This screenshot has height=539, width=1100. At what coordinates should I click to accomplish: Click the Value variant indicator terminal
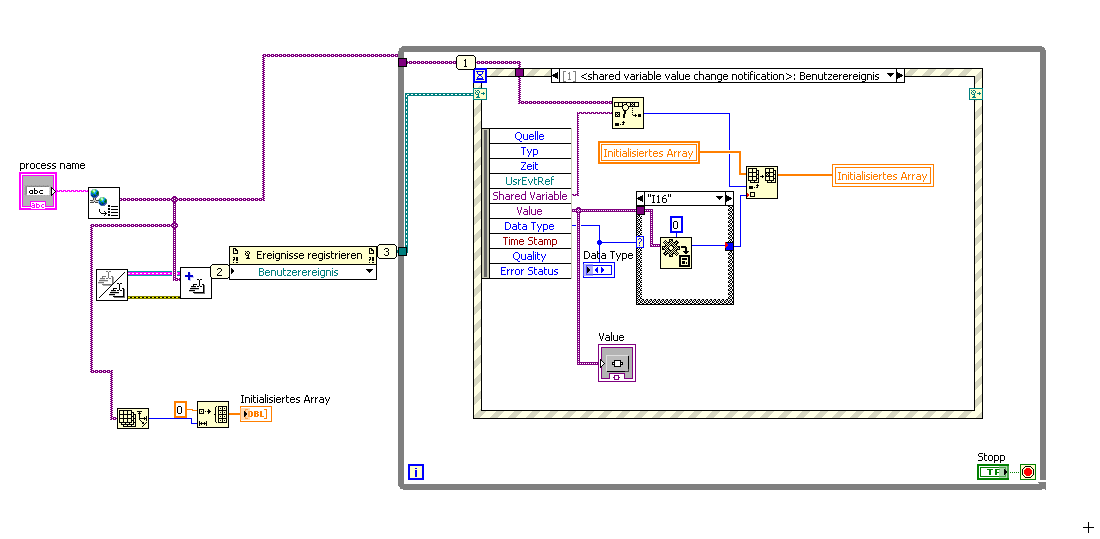click(617, 363)
